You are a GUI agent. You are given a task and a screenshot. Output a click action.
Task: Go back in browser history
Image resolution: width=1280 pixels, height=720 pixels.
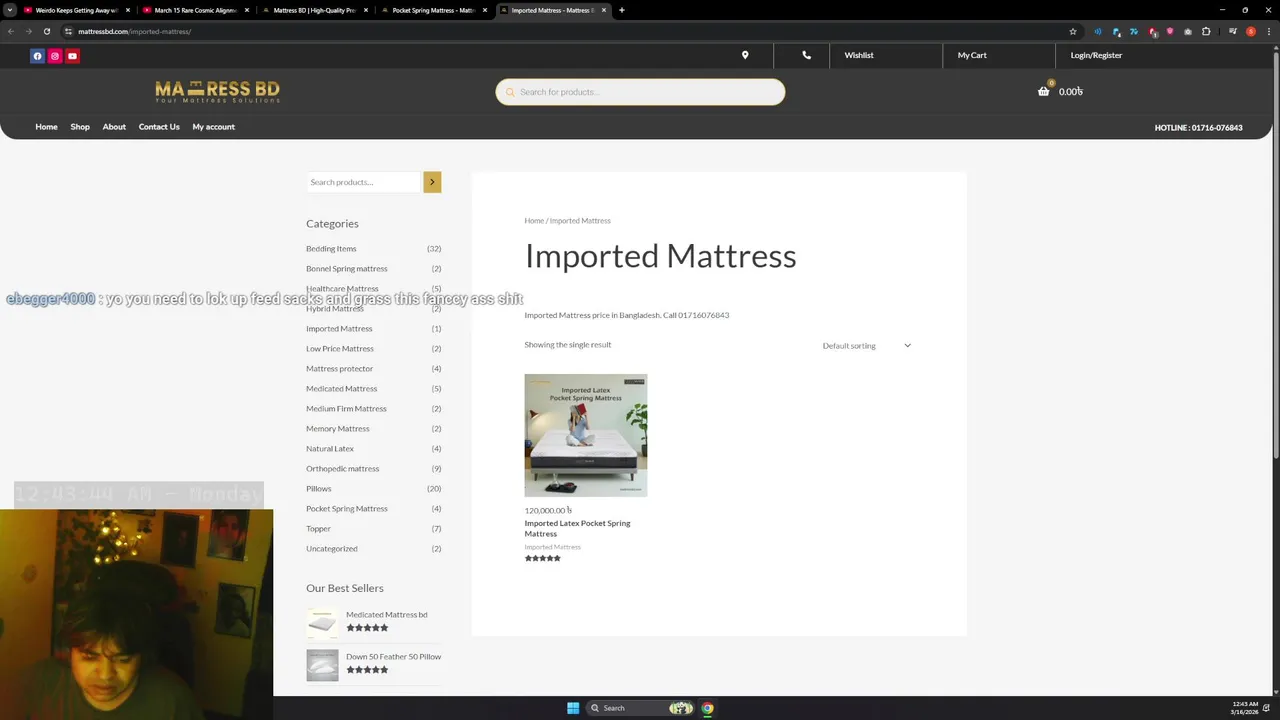coord(11,31)
